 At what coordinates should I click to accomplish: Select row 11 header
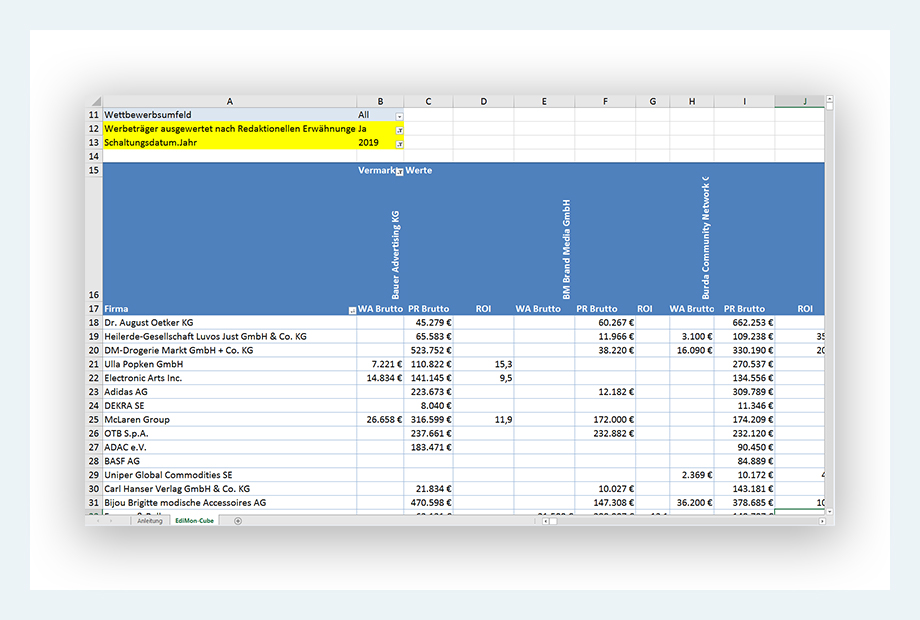pos(94,115)
